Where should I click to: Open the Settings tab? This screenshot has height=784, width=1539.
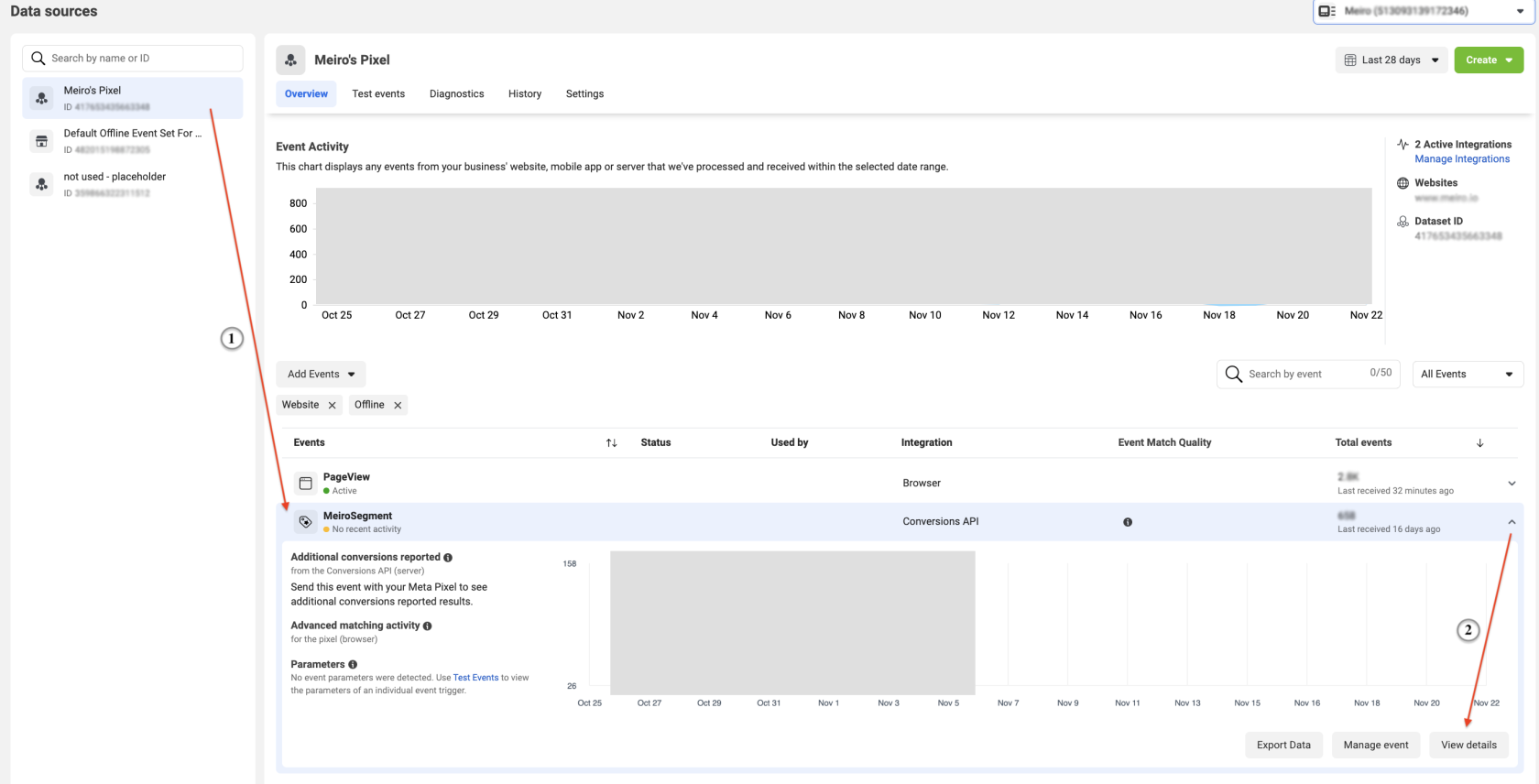coord(584,93)
